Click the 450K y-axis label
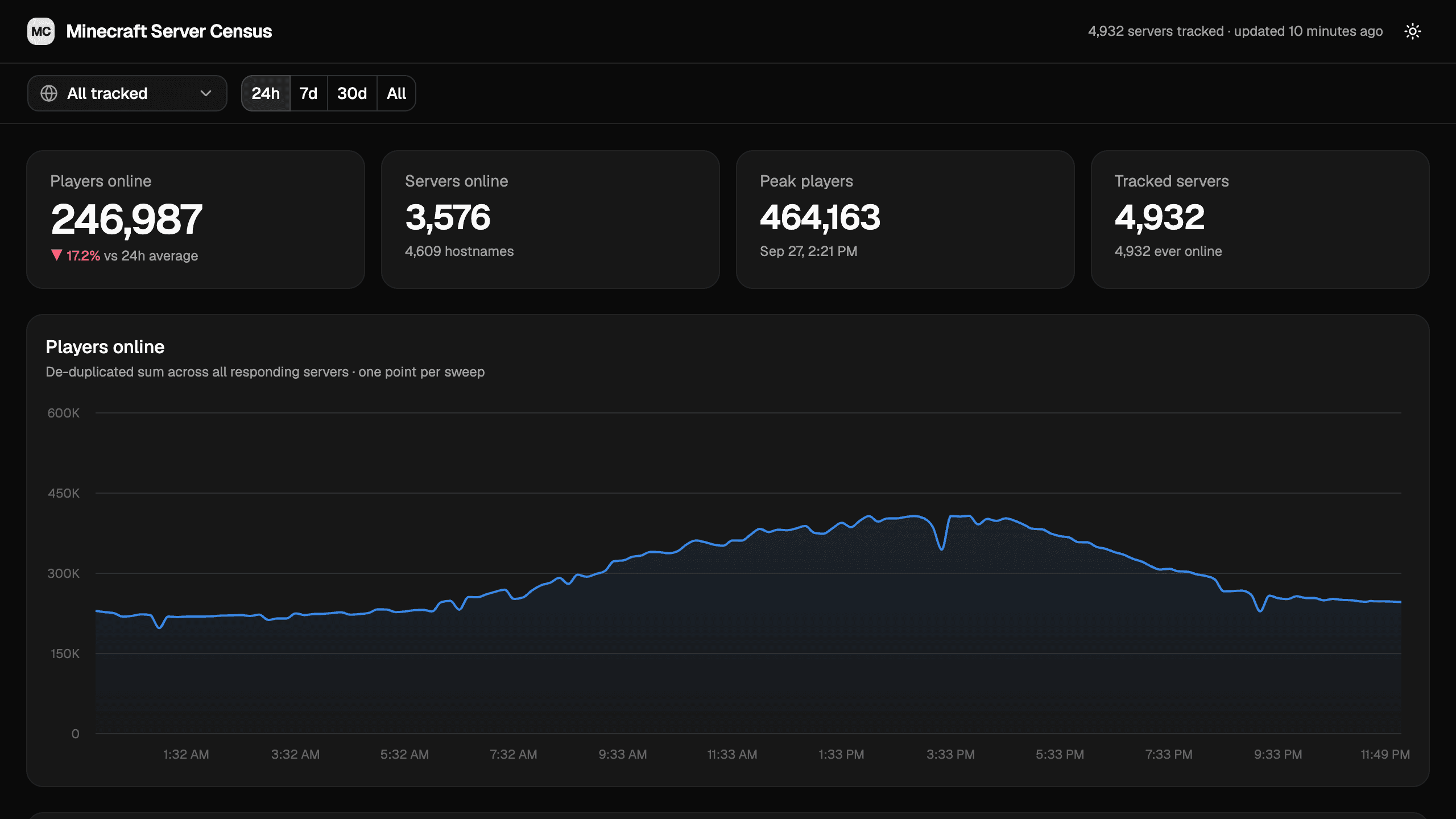 click(x=63, y=493)
